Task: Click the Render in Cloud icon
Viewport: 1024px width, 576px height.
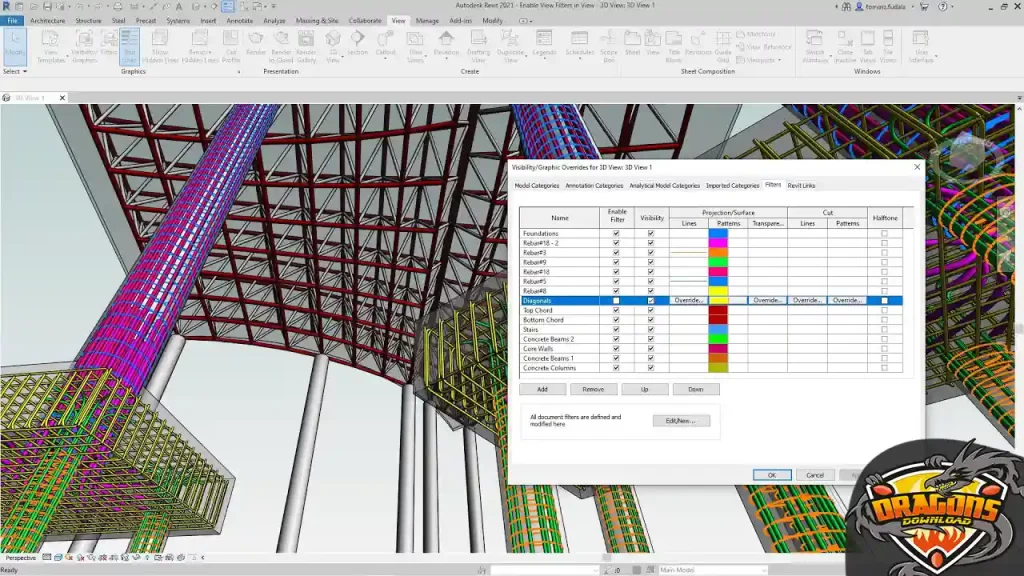Action: tap(281, 45)
